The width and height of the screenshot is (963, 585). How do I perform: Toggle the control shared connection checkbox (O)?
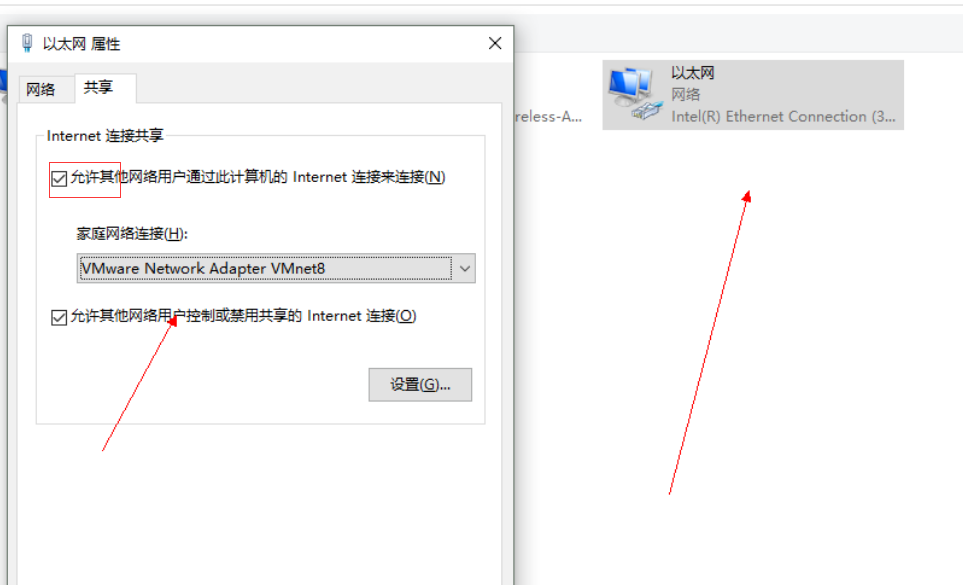59,317
